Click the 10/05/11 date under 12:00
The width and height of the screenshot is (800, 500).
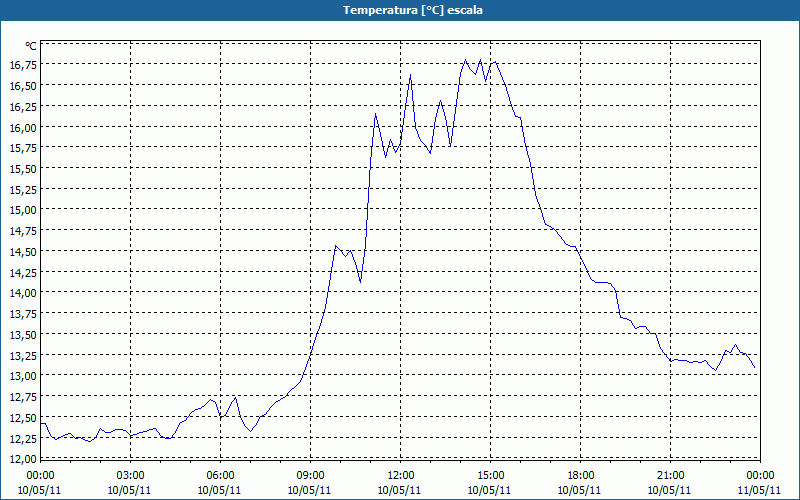pyautogui.click(x=399, y=490)
